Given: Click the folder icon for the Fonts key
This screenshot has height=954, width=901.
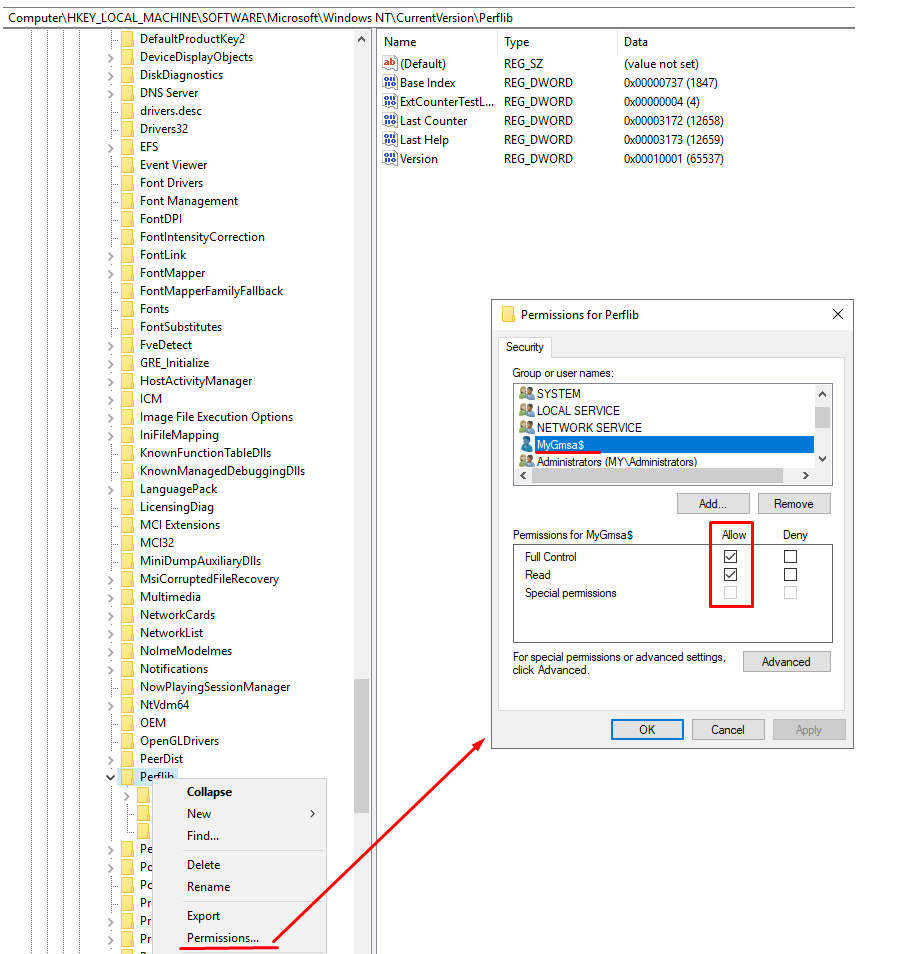Looking at the screenshot, I should pos(127,308).
